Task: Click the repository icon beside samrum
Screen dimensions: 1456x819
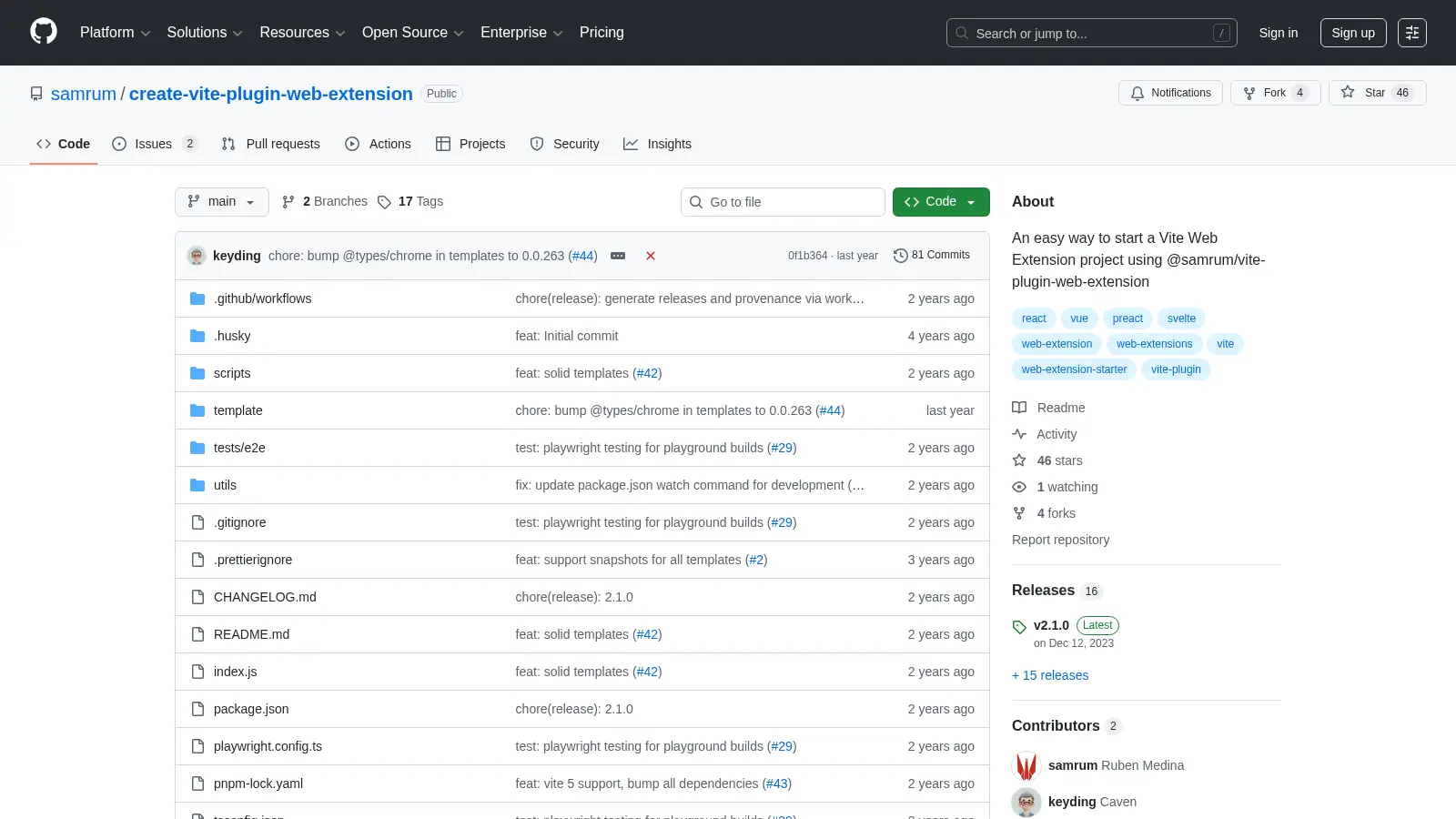Action: (36, 94)
